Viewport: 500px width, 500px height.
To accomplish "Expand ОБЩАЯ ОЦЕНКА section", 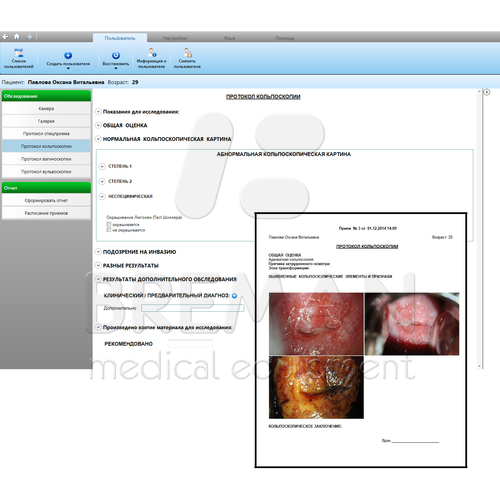I will (98, 125).
